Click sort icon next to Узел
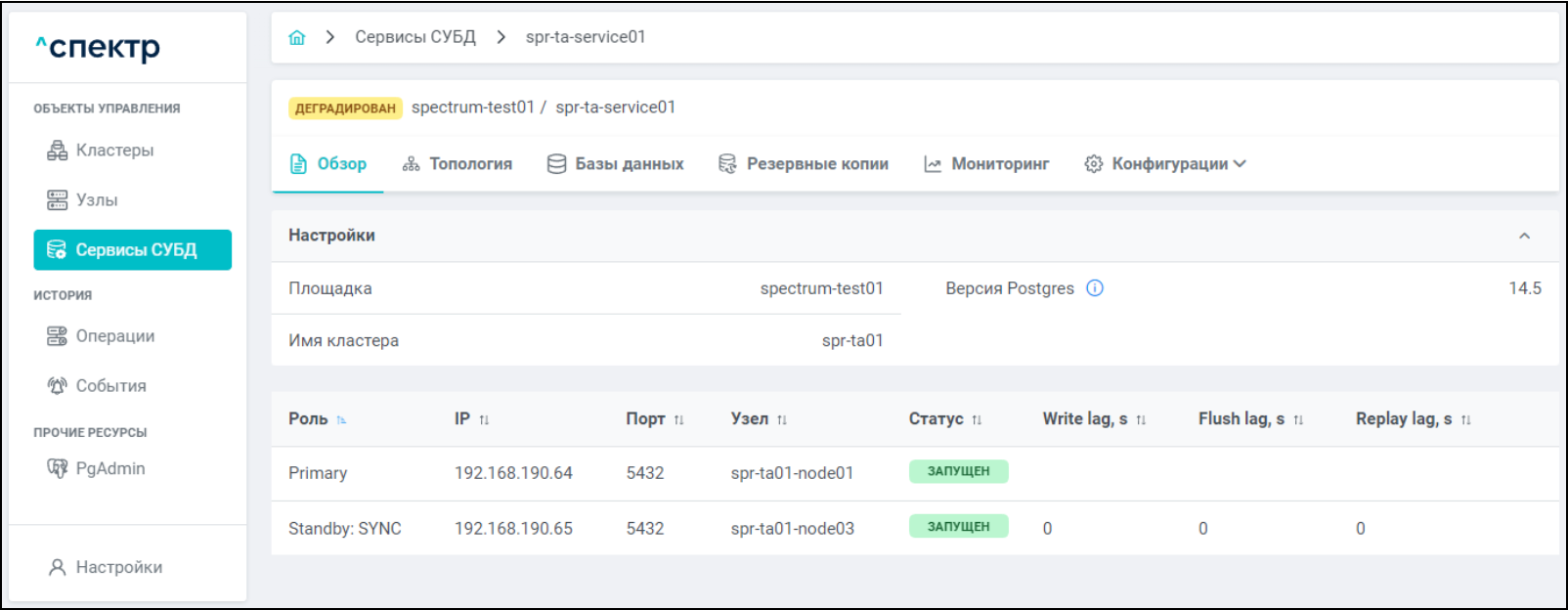The width and height of the screenshot is (1568, 610). click(x=782, y=420)
